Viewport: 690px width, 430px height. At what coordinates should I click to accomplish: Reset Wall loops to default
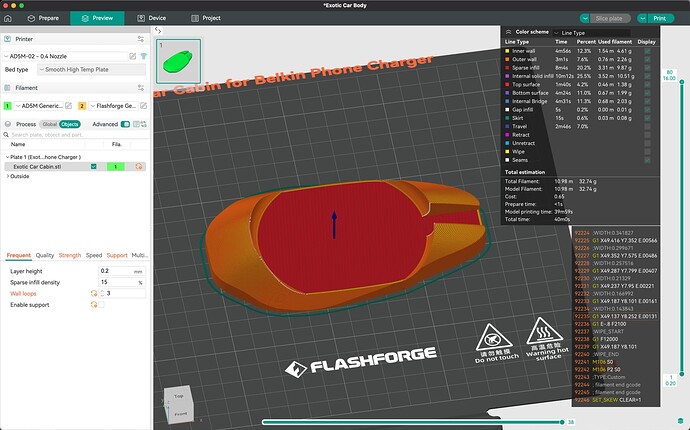tap(94, 294)
